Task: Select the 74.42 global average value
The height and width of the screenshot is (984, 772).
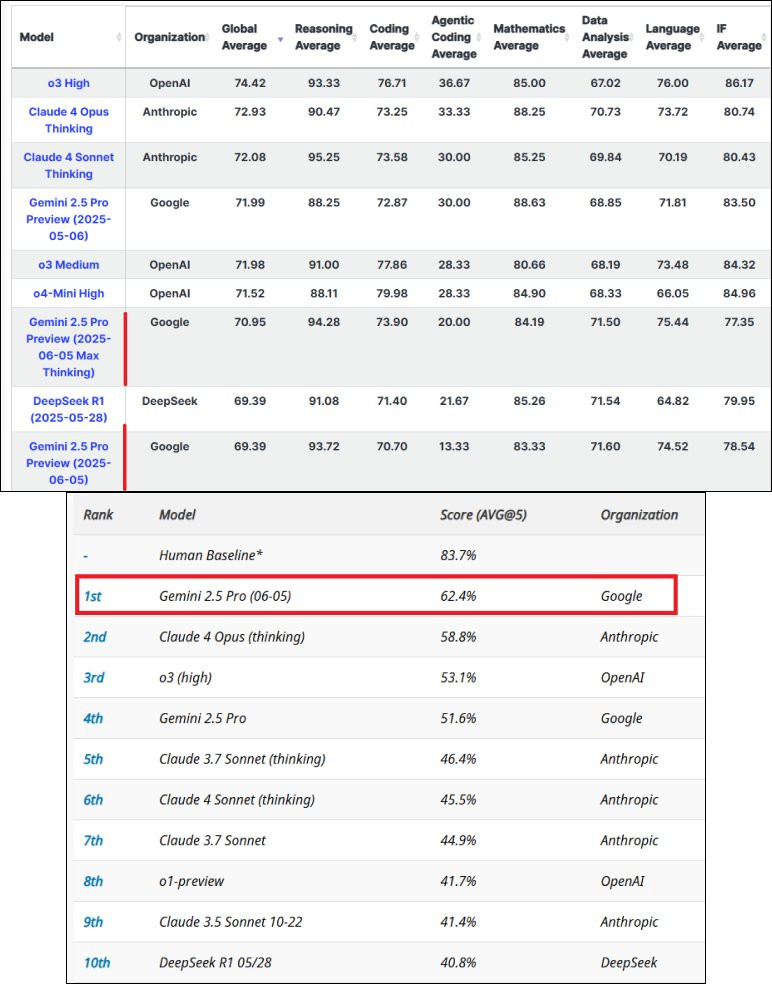Action: coord(250,83)
